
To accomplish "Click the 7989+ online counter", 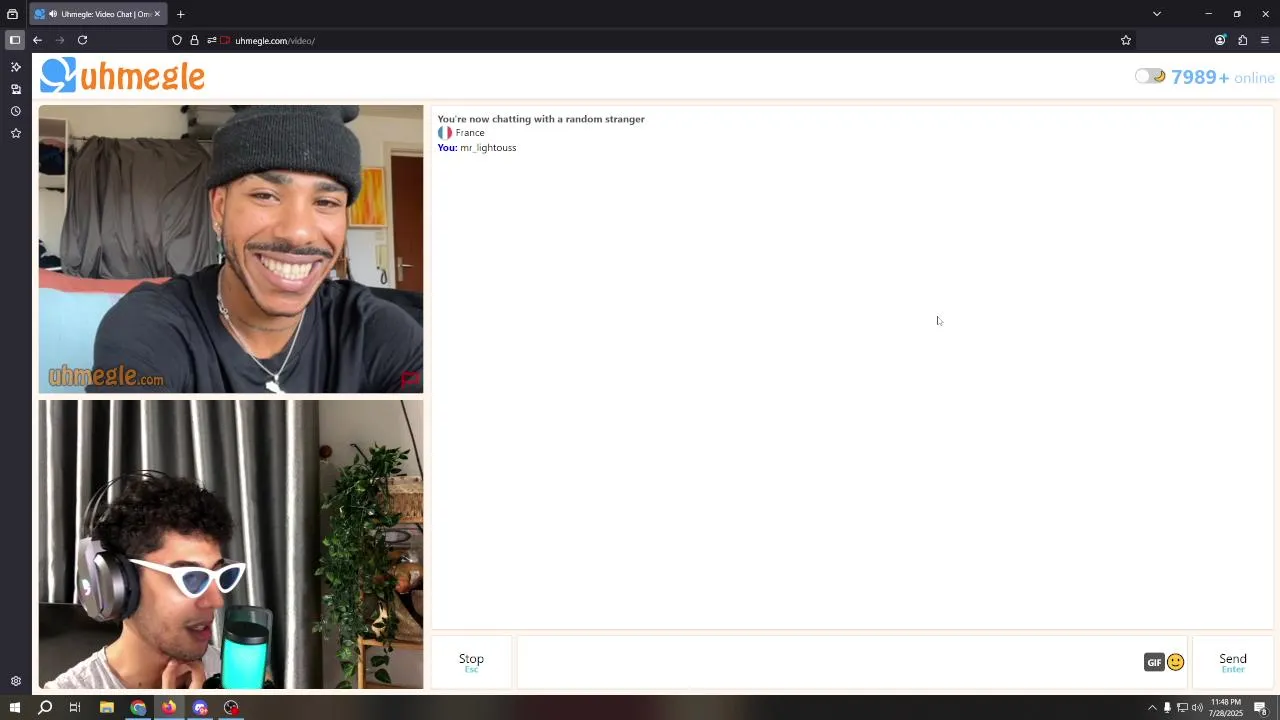I will click(1223, 78).
